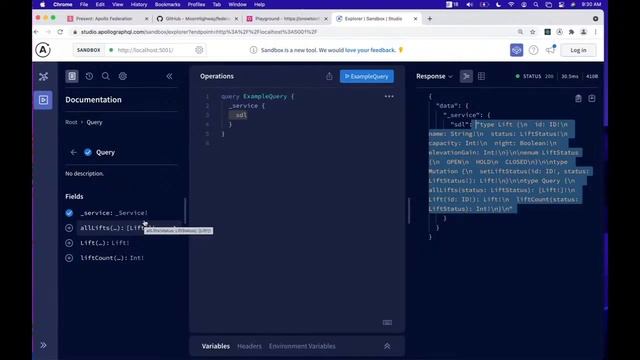Click the response panel resize handle
This screenshot has width=640, height=360.
[409, 211]
